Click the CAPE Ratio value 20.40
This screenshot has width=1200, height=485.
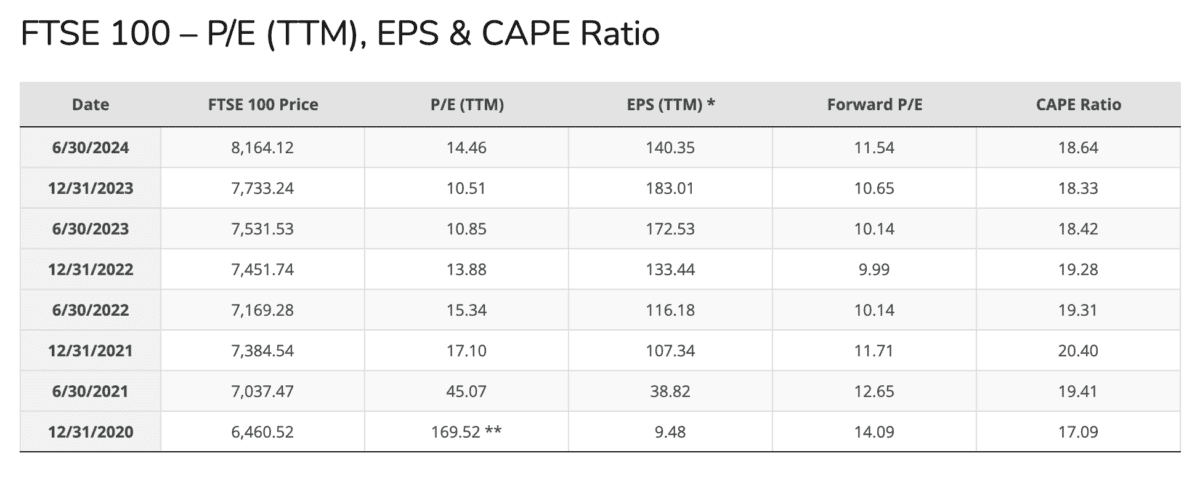[x=1078, y=351]
